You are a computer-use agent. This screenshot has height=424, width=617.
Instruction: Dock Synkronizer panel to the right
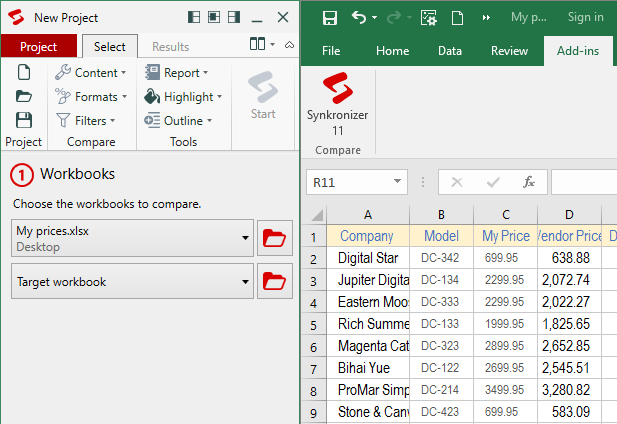pyautogui.click(x=234, y=17)
